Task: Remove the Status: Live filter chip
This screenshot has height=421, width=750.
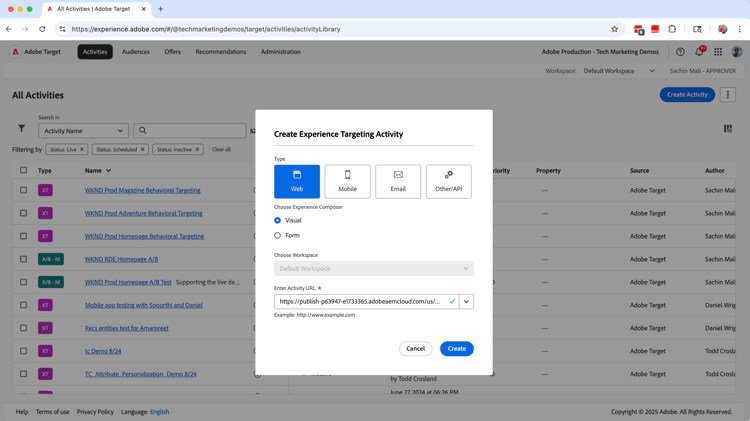Action: (82, 149)
